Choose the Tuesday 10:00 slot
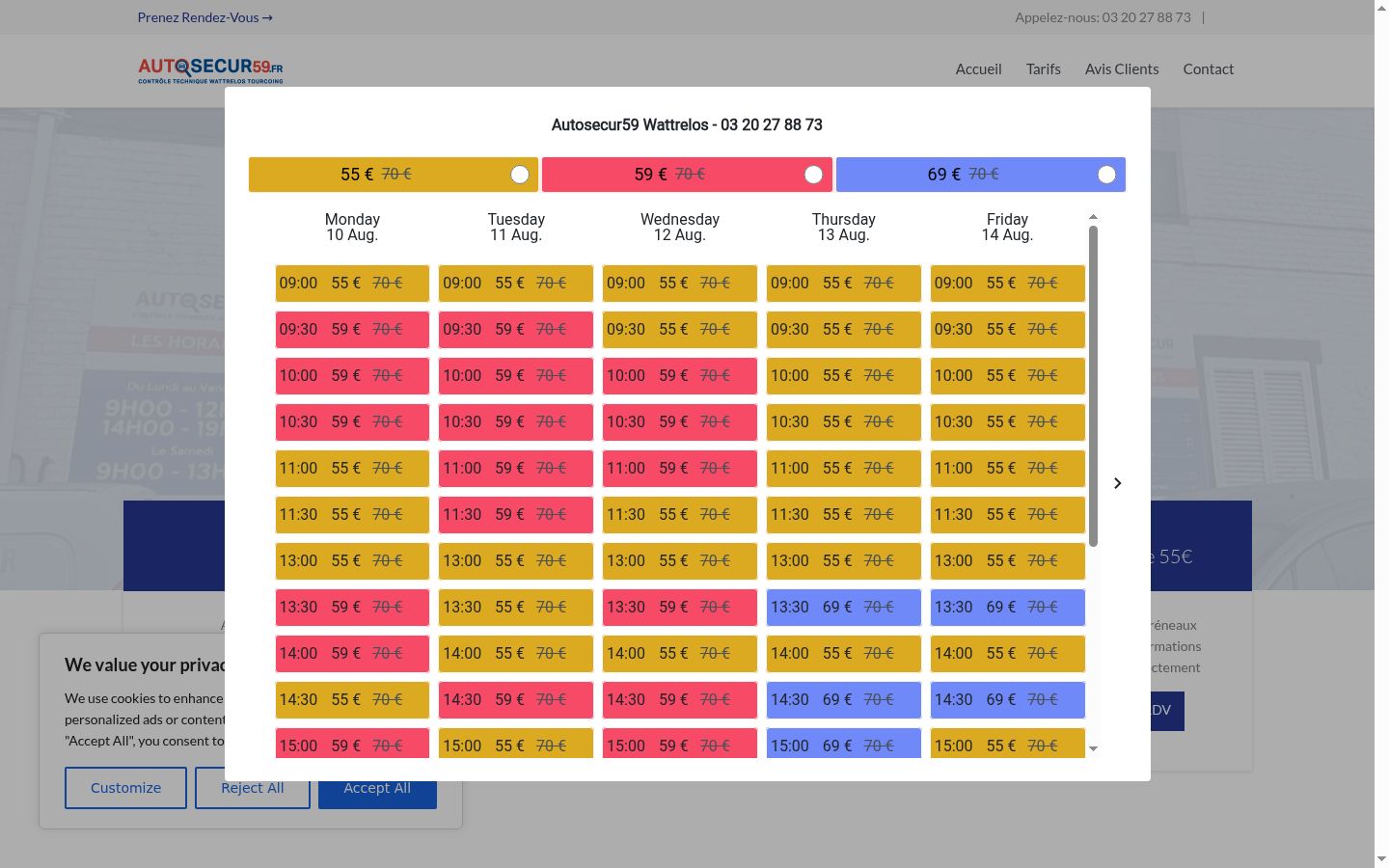The image size is (1389, 868). pos(516,376)
